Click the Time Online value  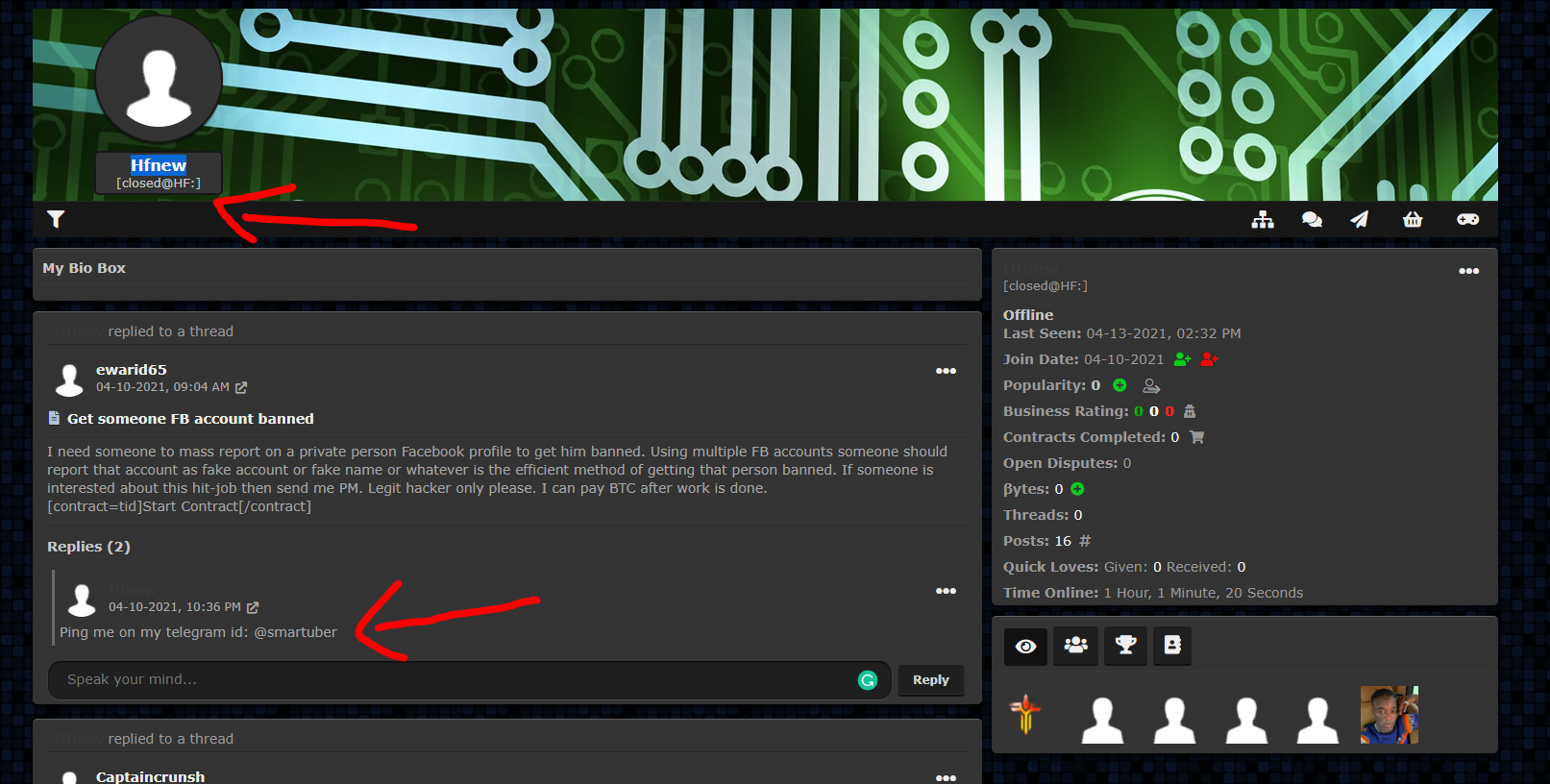1203,593
